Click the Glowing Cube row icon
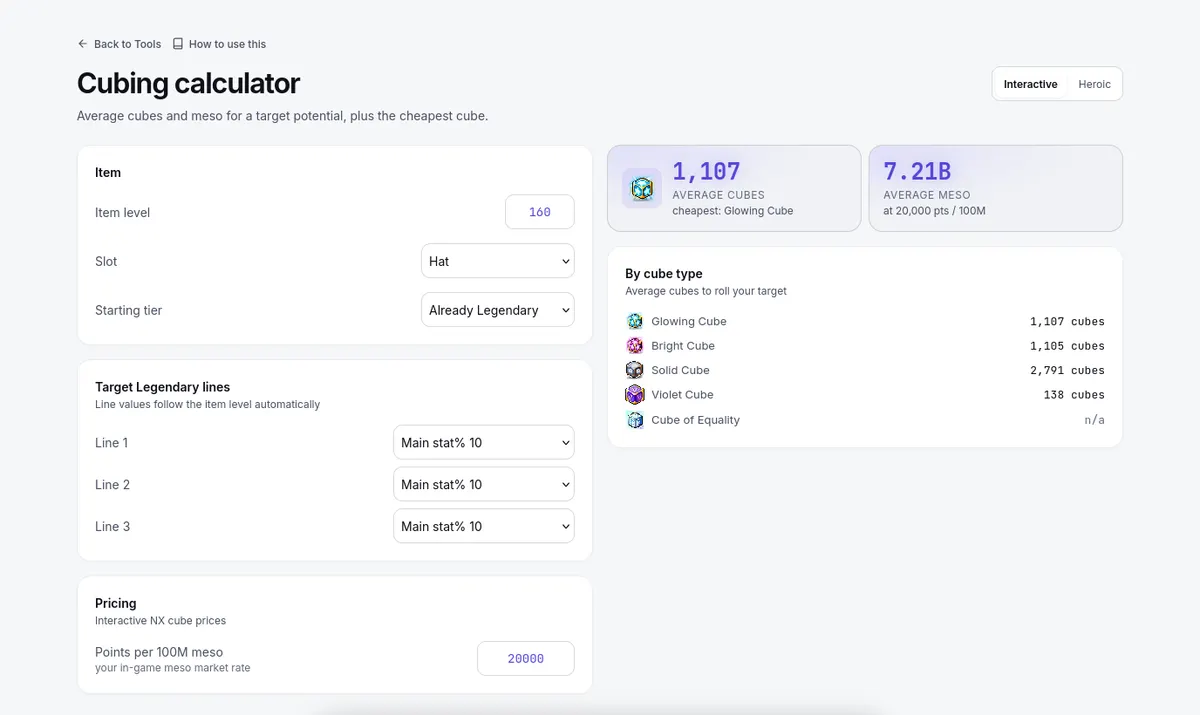This screenshot has width=1200, height=715. 634,321
